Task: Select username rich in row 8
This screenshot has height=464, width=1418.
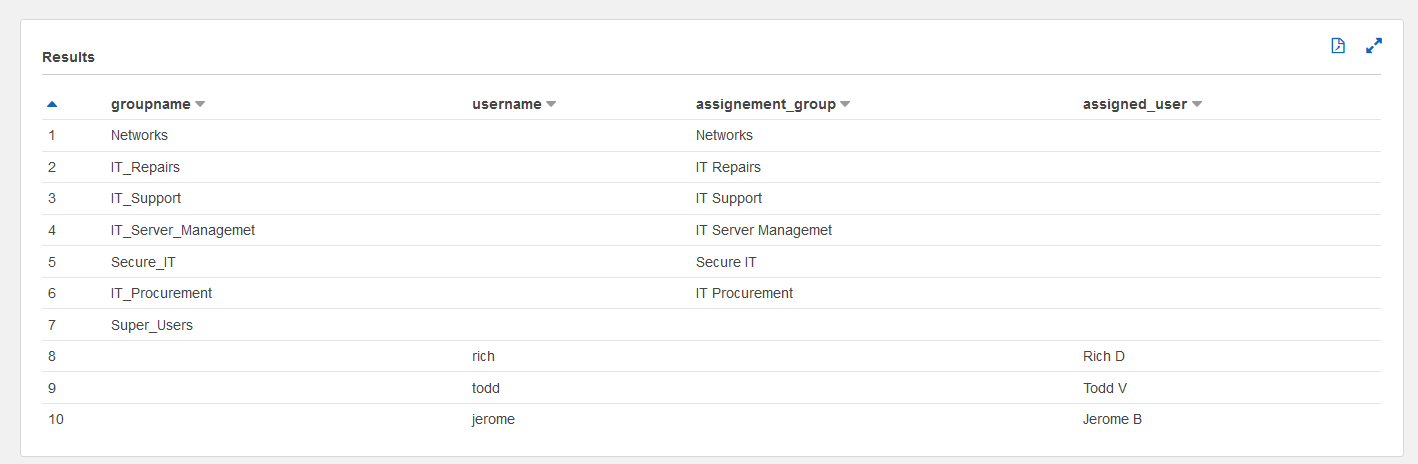Action: [x=483, y=356]
